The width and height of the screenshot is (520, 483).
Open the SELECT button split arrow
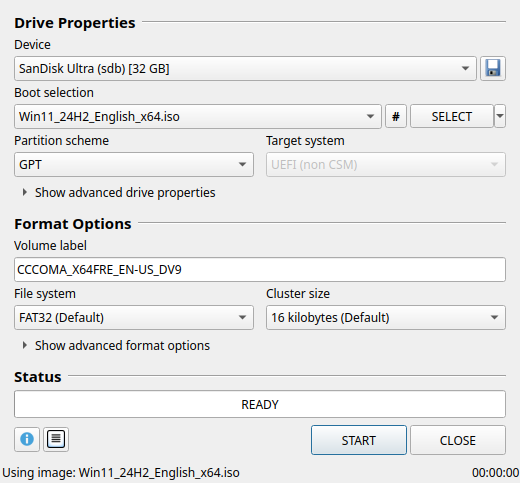[x=500, y=116]
